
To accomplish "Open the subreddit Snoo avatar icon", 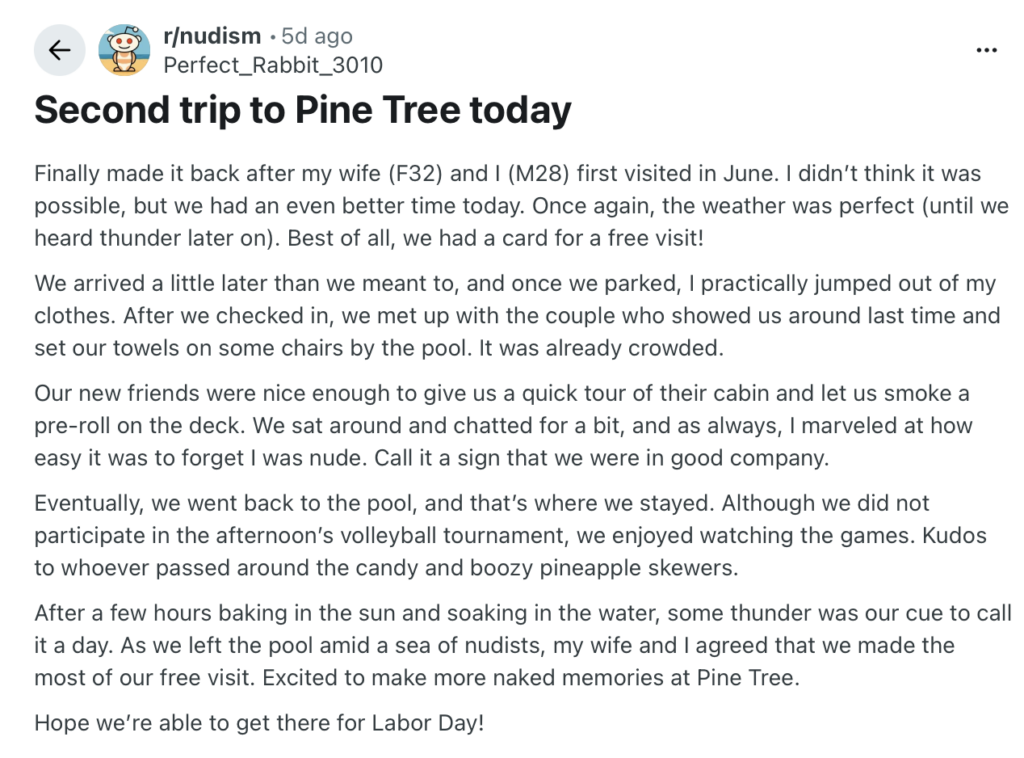I will pos(124,50).
